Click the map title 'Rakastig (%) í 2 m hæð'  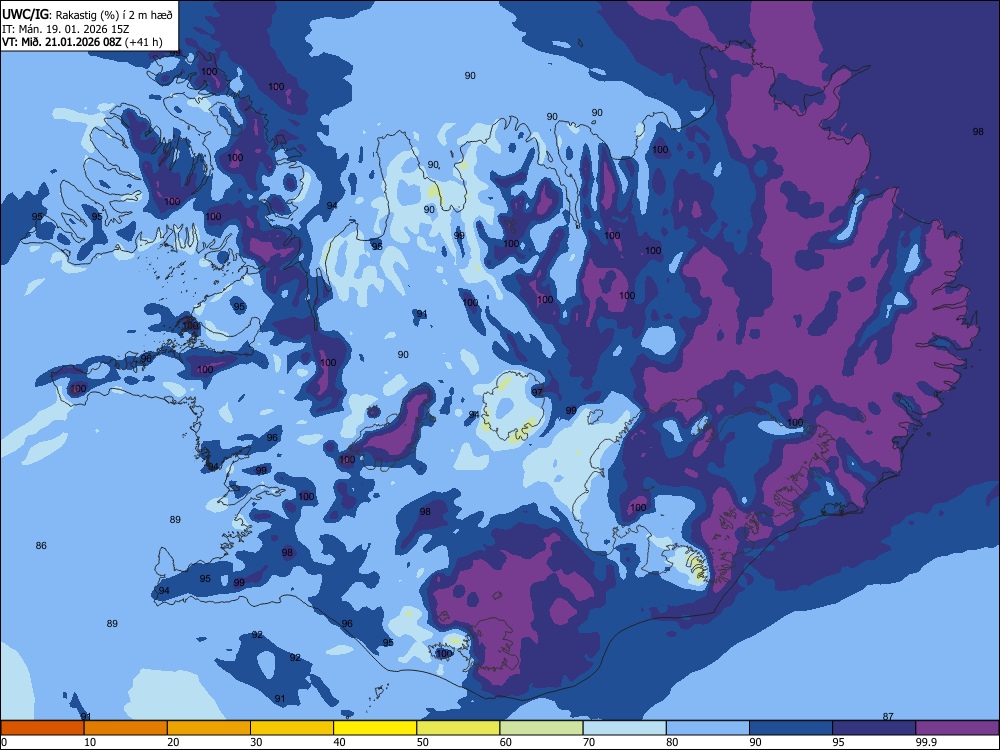[x=115, y=15]
